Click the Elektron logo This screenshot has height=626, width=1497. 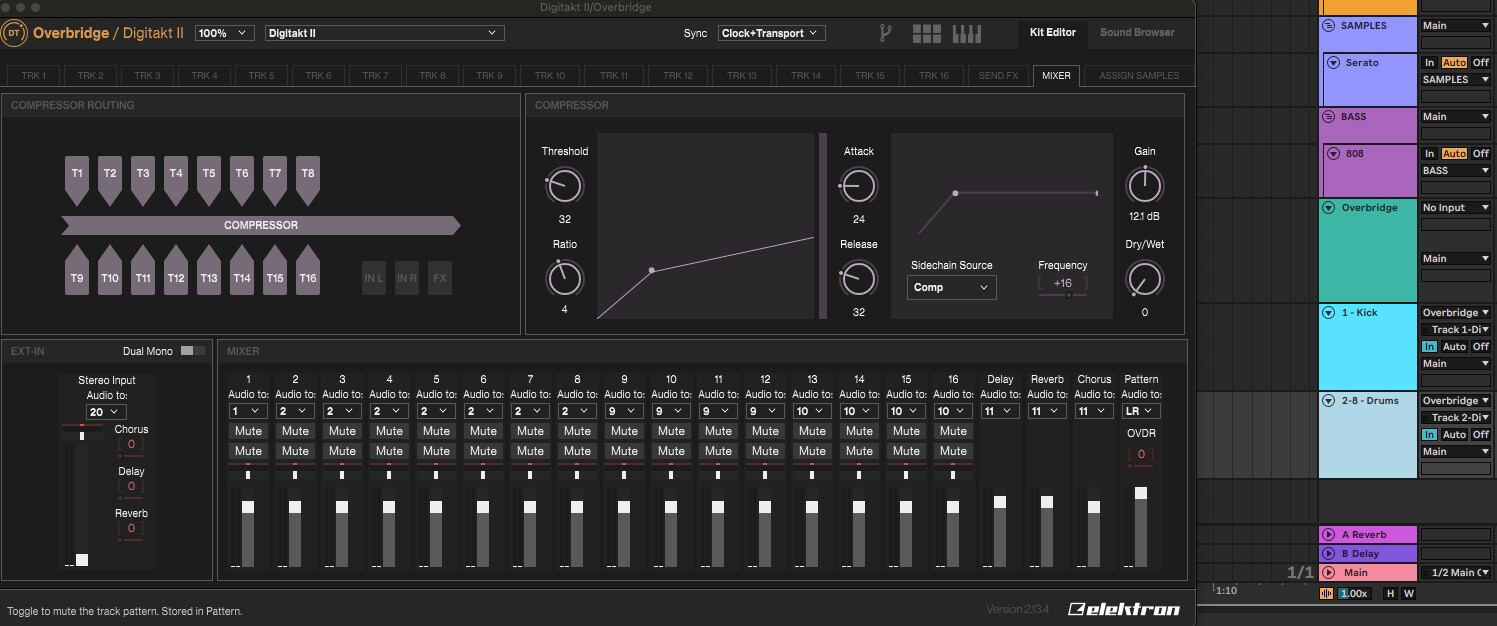pos(1124,609)
